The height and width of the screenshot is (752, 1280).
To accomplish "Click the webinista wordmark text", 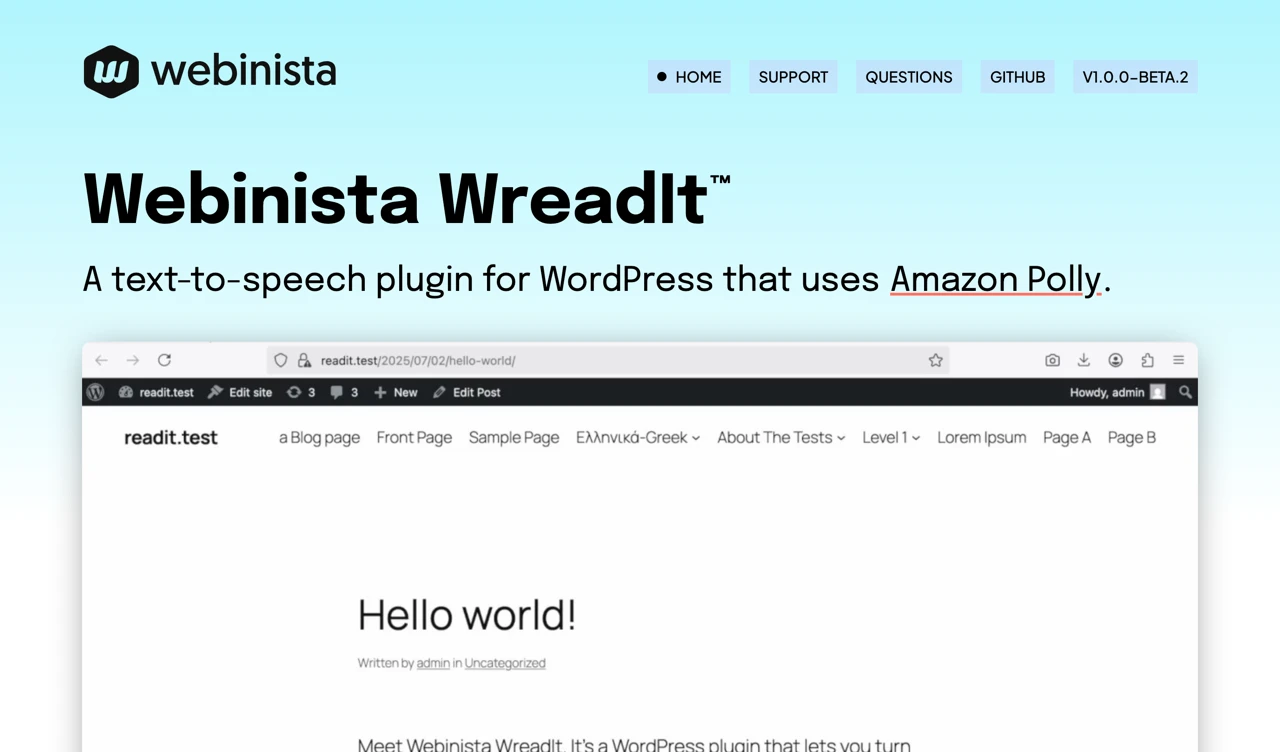I will click(x=244, y=71).
